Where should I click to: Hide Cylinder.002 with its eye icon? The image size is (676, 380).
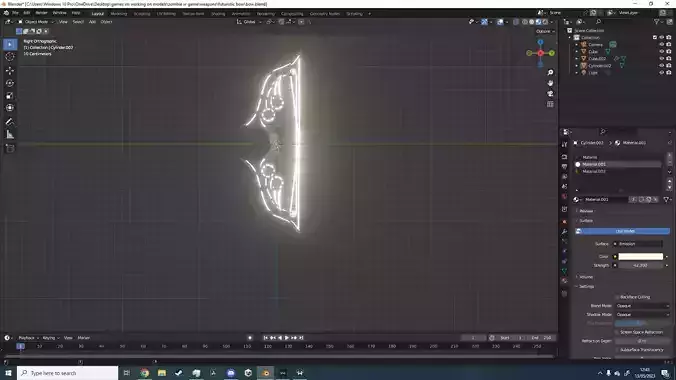click(x=662, y=66)
